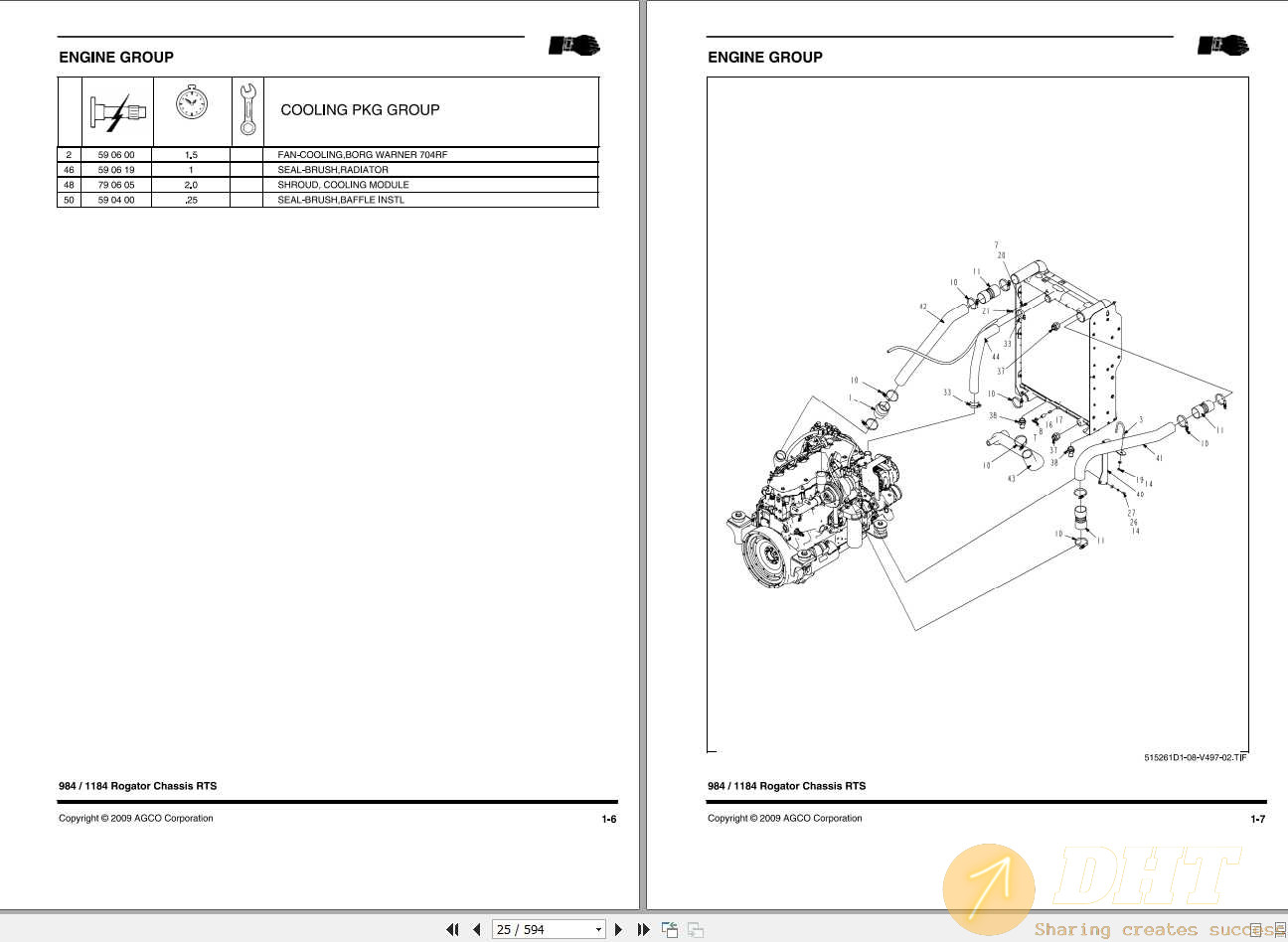Select row SEAL-BRUSH,BAFFLE INSTL
The height and width of the screenshot is (942, 1288).
[328, 200]
